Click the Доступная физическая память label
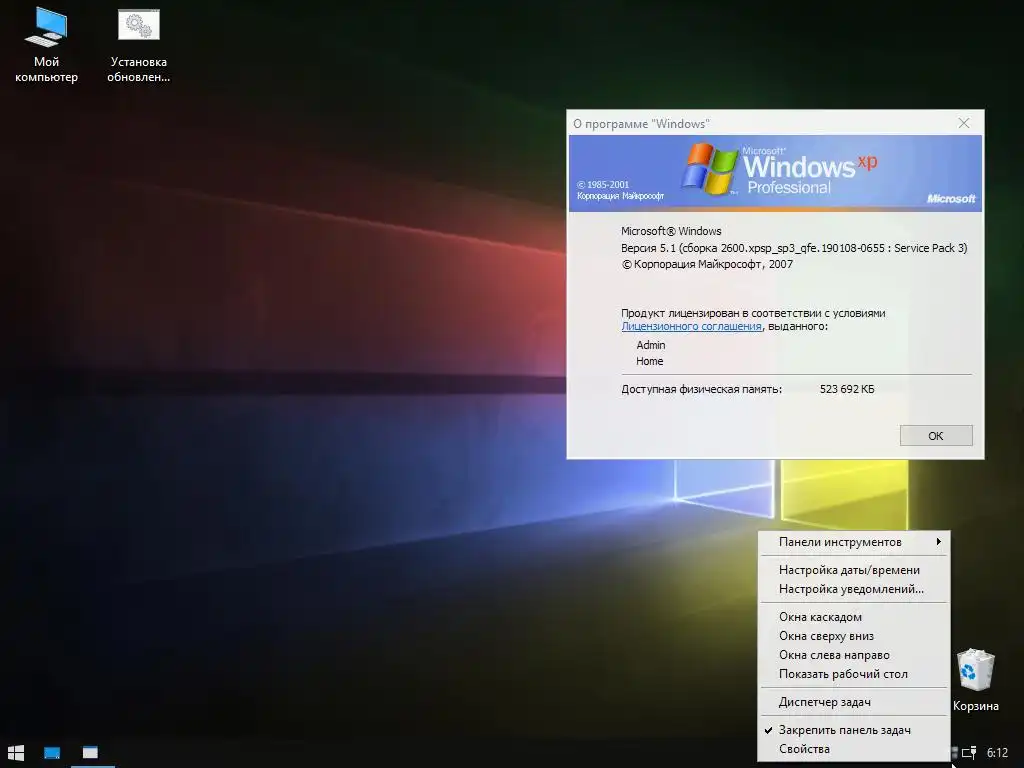The image size is (1024, 768). (x=701, y=389)
